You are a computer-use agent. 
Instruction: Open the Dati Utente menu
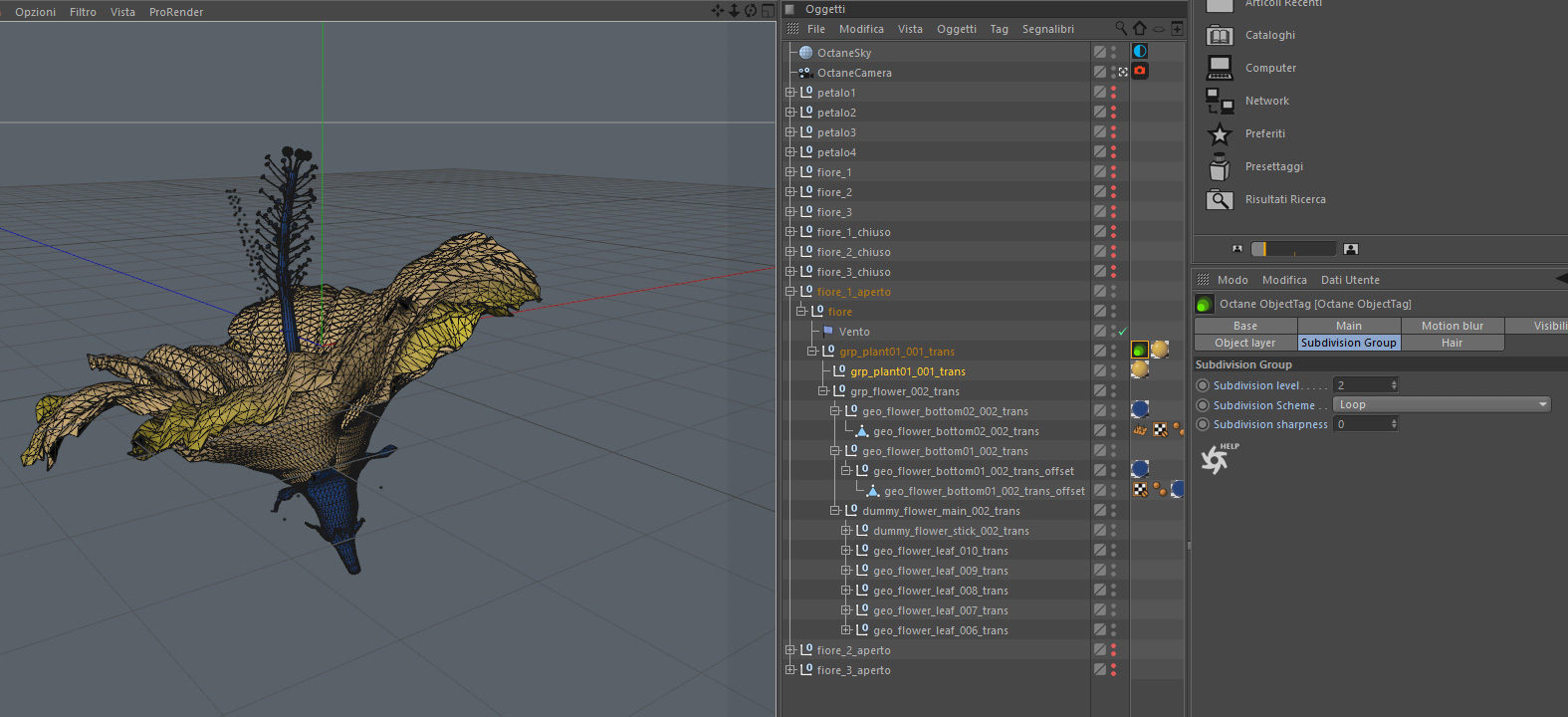(x=1349, y=280)
